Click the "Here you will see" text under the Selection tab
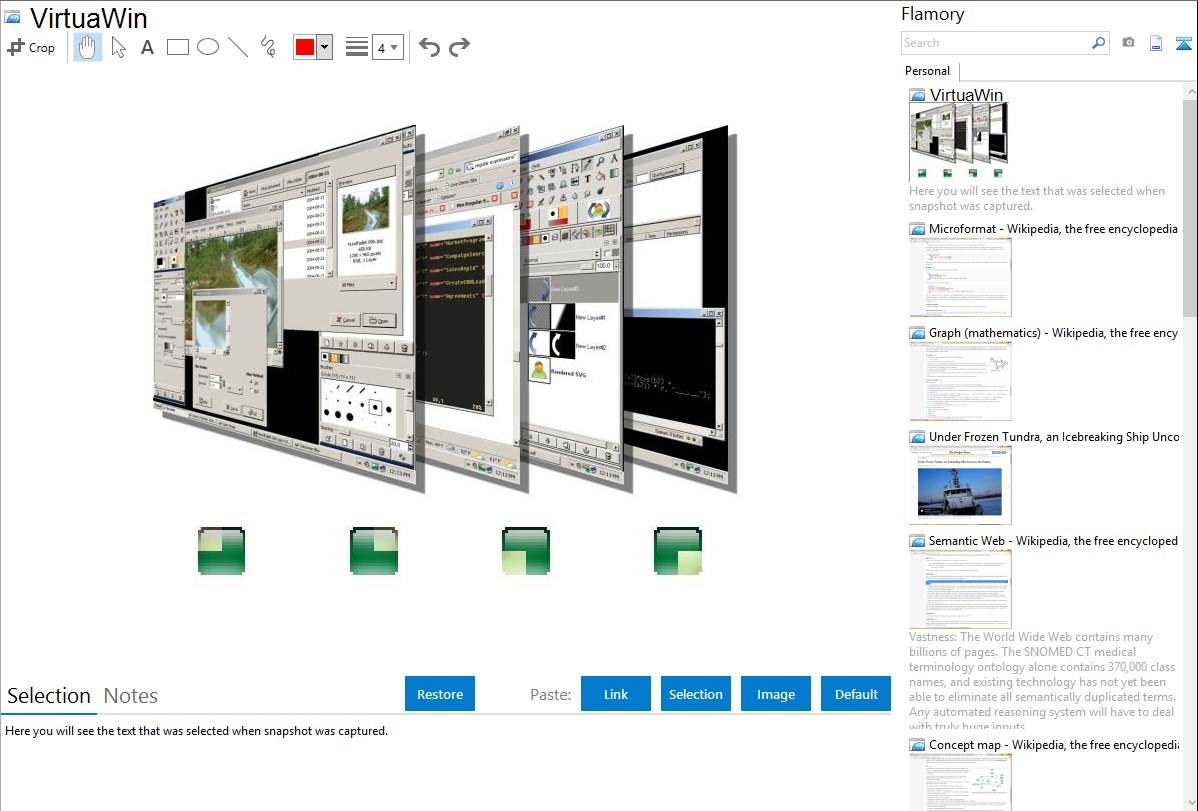Viewport: 1198px width, 811px height. [196, 731]
